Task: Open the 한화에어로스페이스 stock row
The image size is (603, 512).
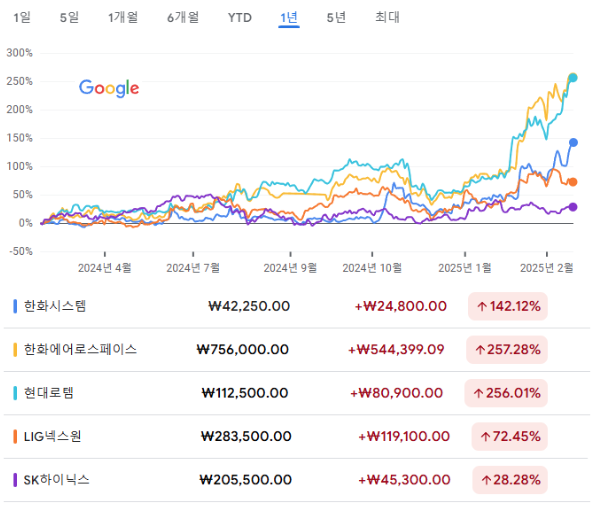Action: [x=296, y=350]
